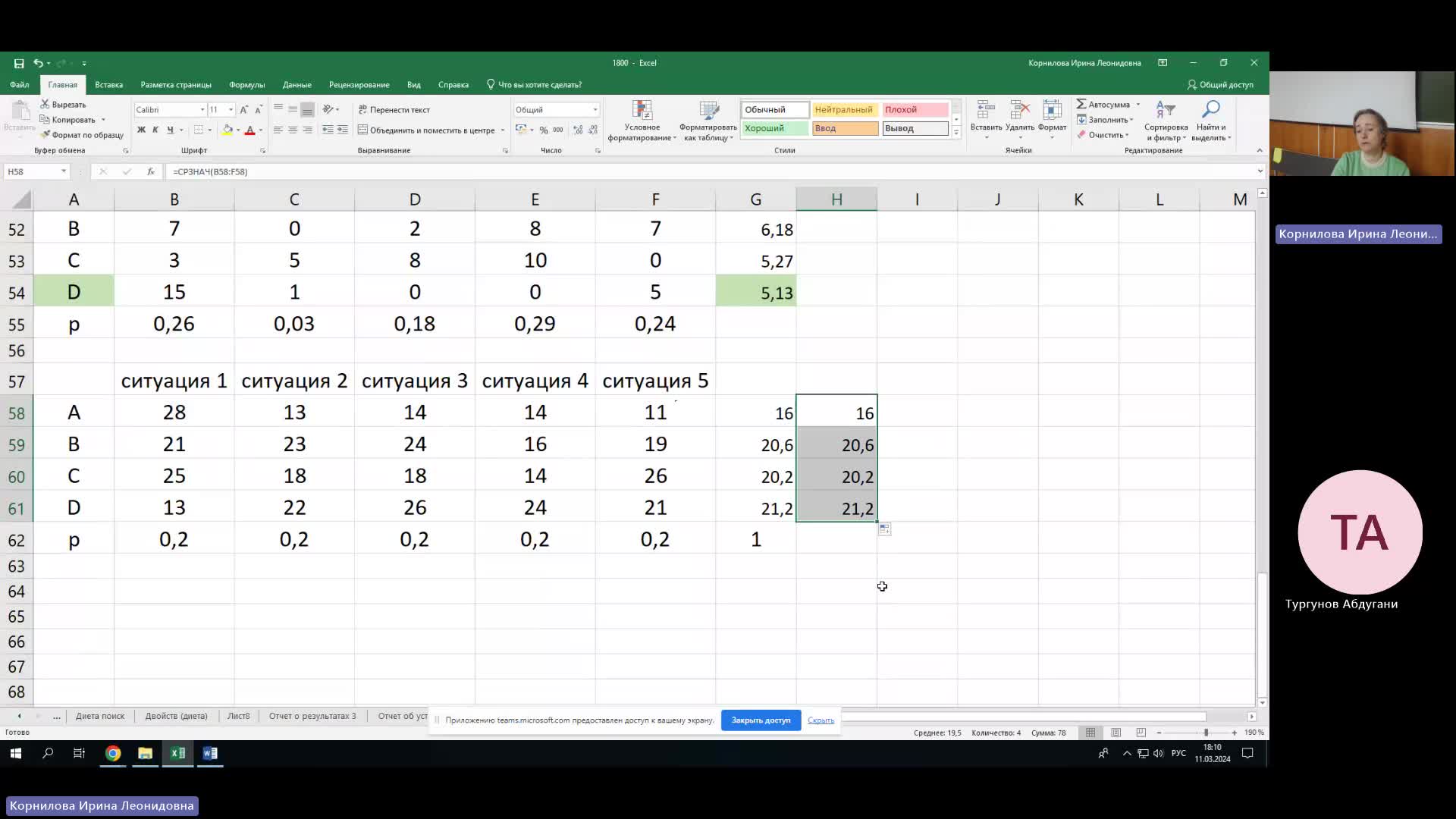
Task: Open the Общий number format dropdown
Action: [x=595, y=110]
